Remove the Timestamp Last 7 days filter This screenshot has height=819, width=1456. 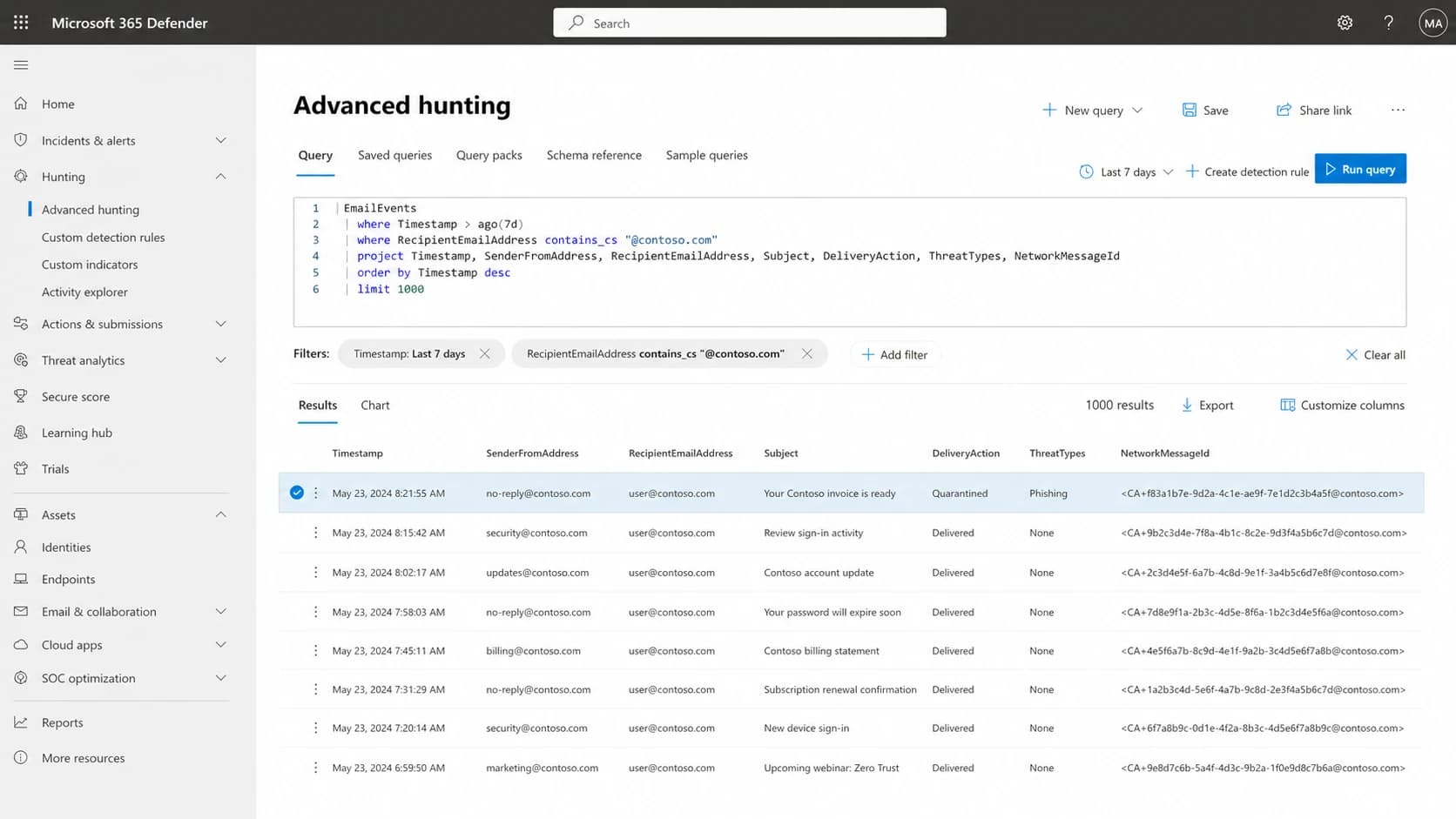tap(485, 353)
